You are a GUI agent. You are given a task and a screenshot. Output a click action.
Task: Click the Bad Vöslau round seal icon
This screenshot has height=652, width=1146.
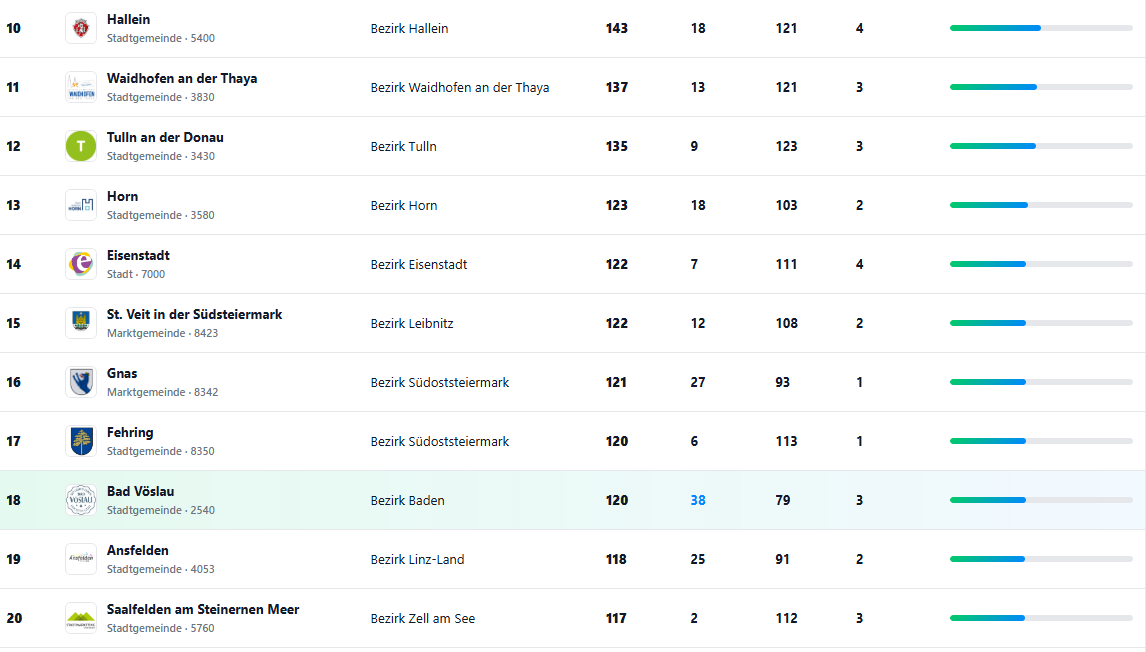[81, 500]
